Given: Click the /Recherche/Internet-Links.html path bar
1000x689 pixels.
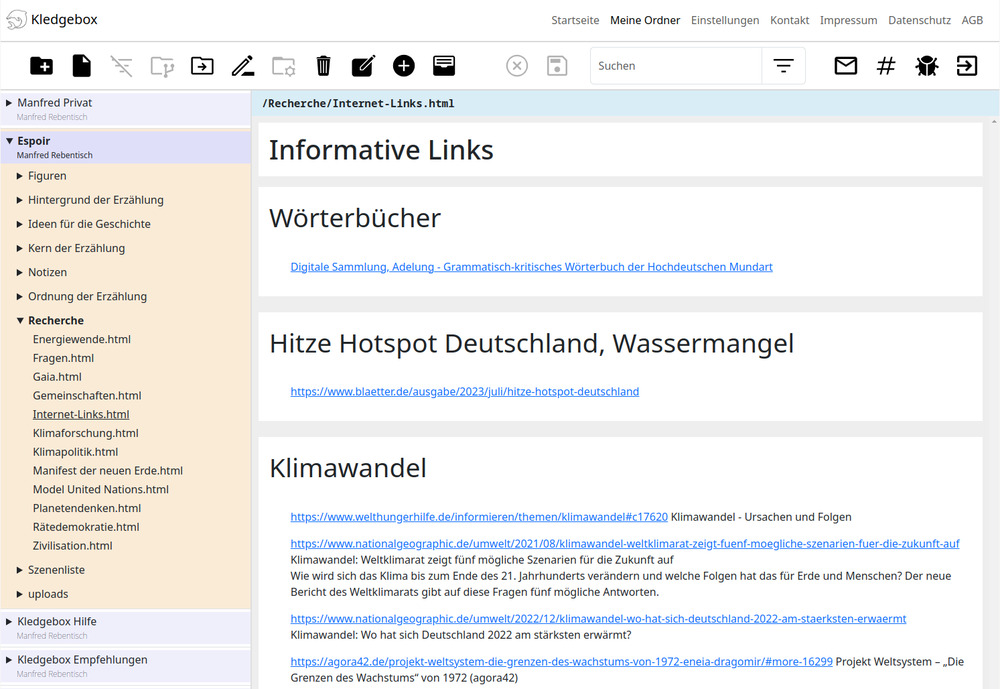Looking at the screenshot, I should pyautogui.click(x=625, y=103).
